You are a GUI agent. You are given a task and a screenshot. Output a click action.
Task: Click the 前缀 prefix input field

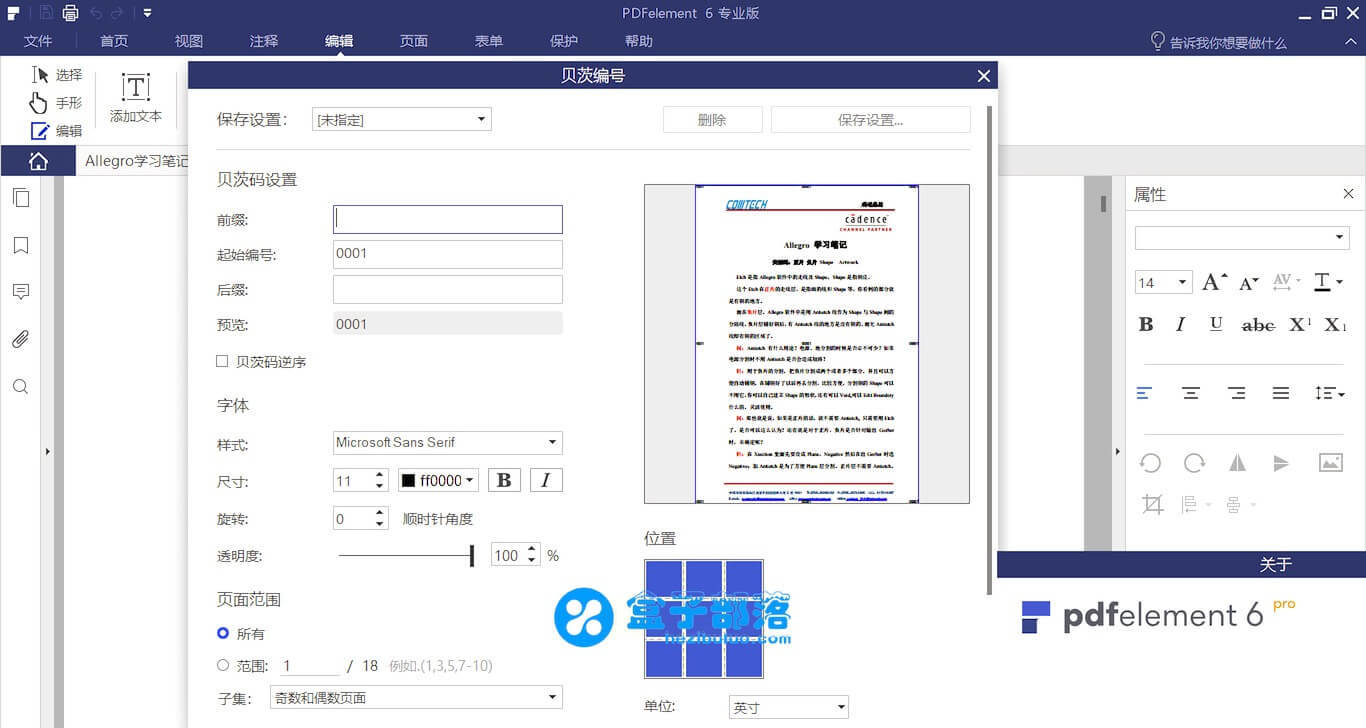click(x=447, y=220)
